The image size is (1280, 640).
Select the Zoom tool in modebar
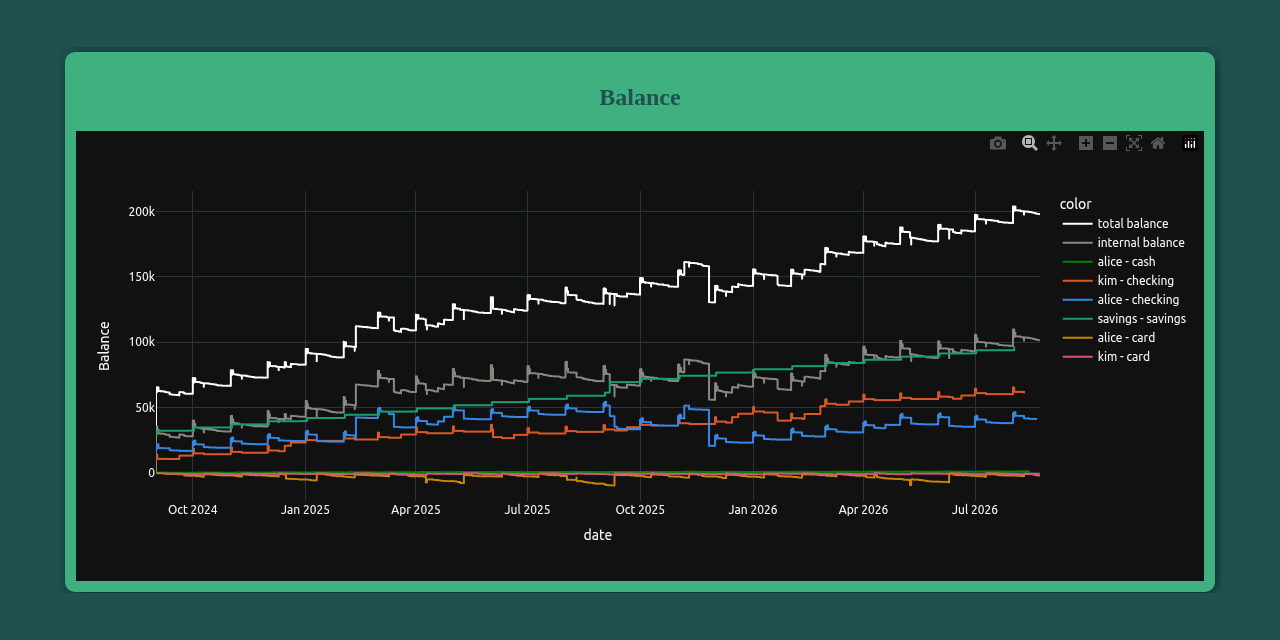tap(1030, 143)
